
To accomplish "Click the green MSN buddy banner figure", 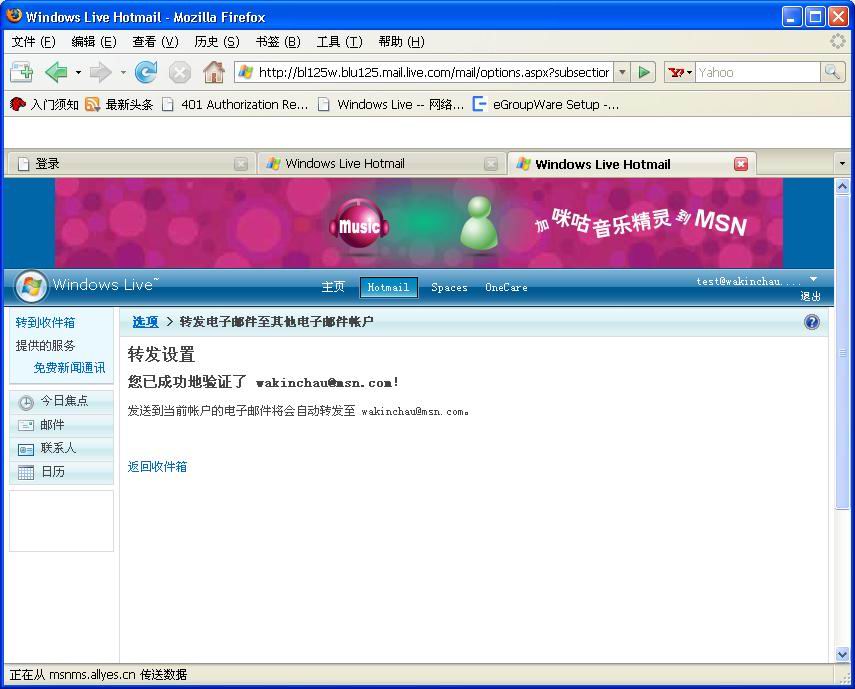I will click(479, 223).
